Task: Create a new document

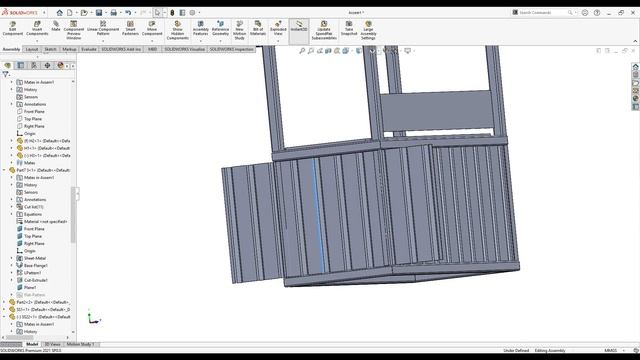Action: tap(70, 13)
